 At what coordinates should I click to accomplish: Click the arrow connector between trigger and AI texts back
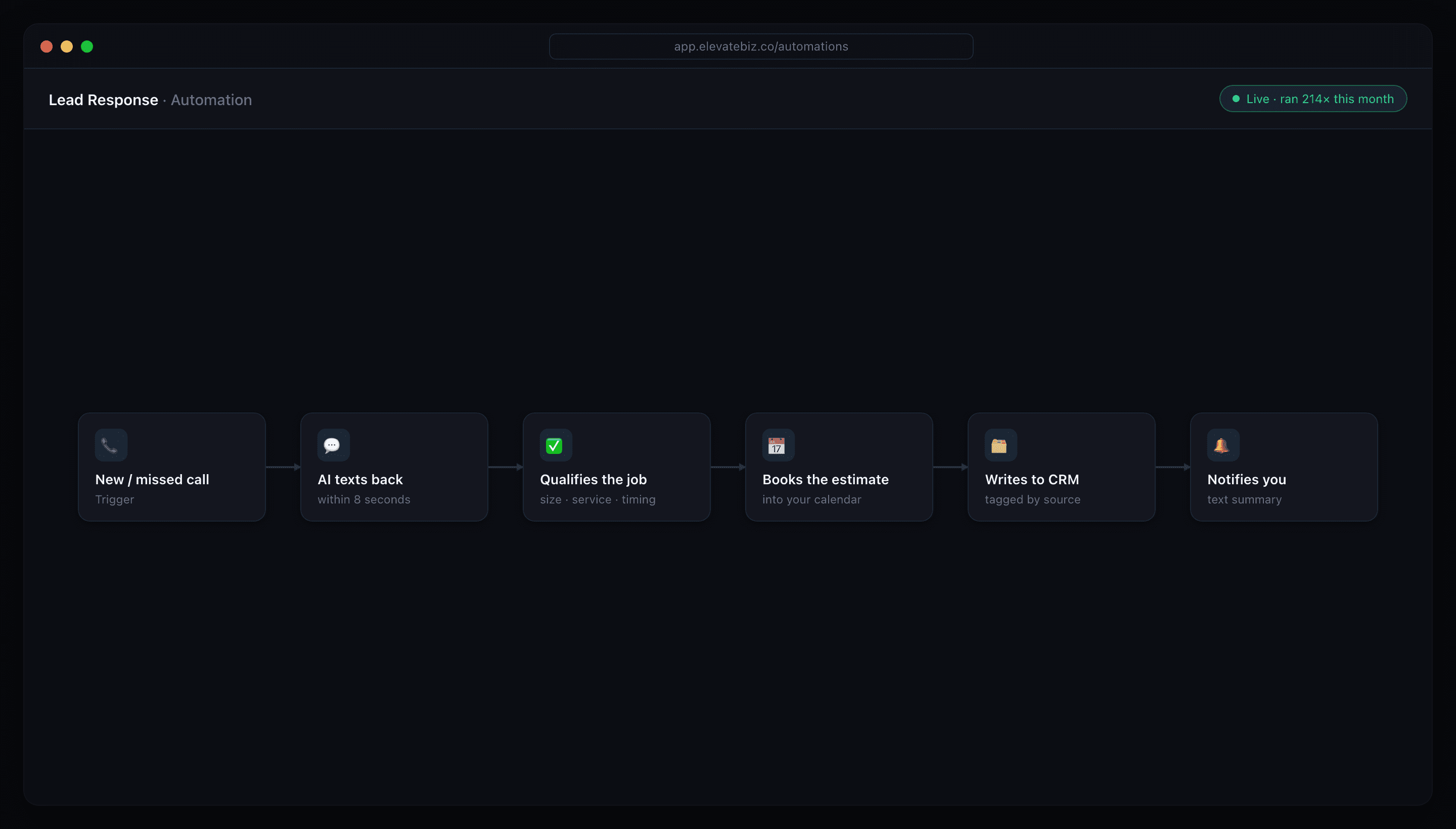point(283,467)
